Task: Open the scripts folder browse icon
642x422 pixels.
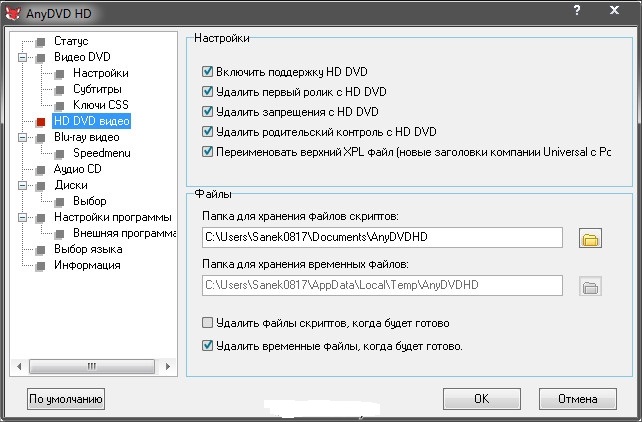Action: [590, 238]
